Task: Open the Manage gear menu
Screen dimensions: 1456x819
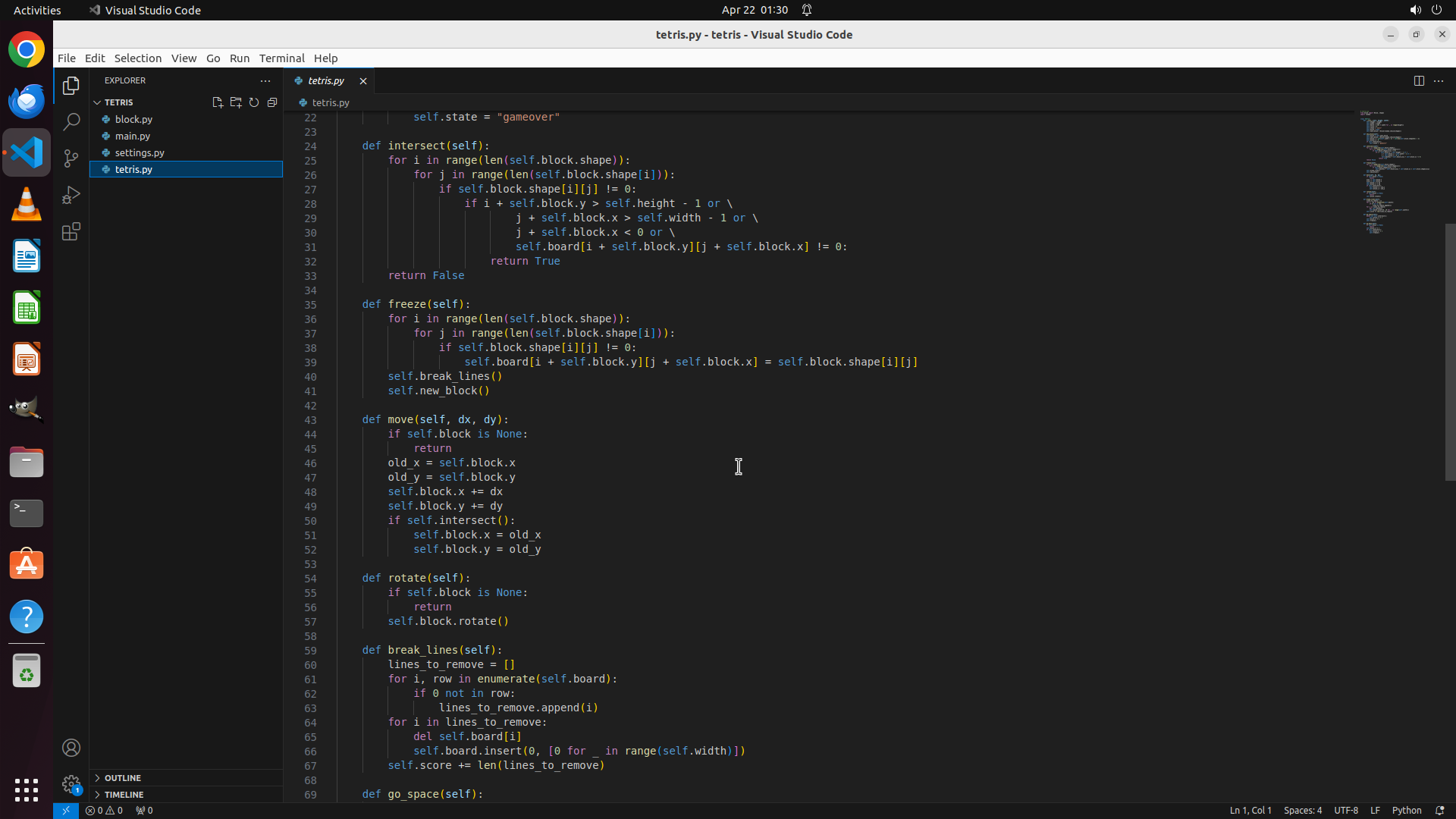Action: tap(71, 784)
